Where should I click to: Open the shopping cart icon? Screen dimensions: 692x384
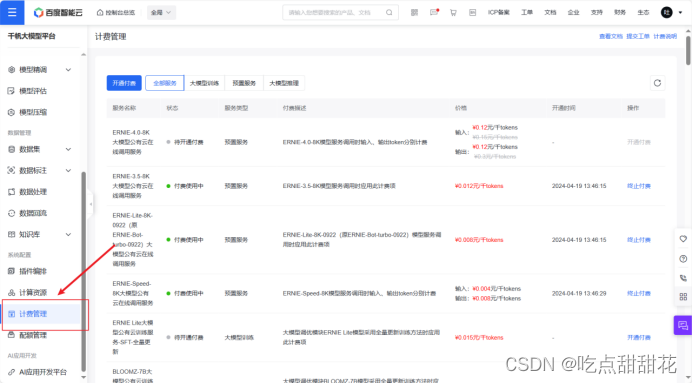pyautogui.click(x=453, y=12)
